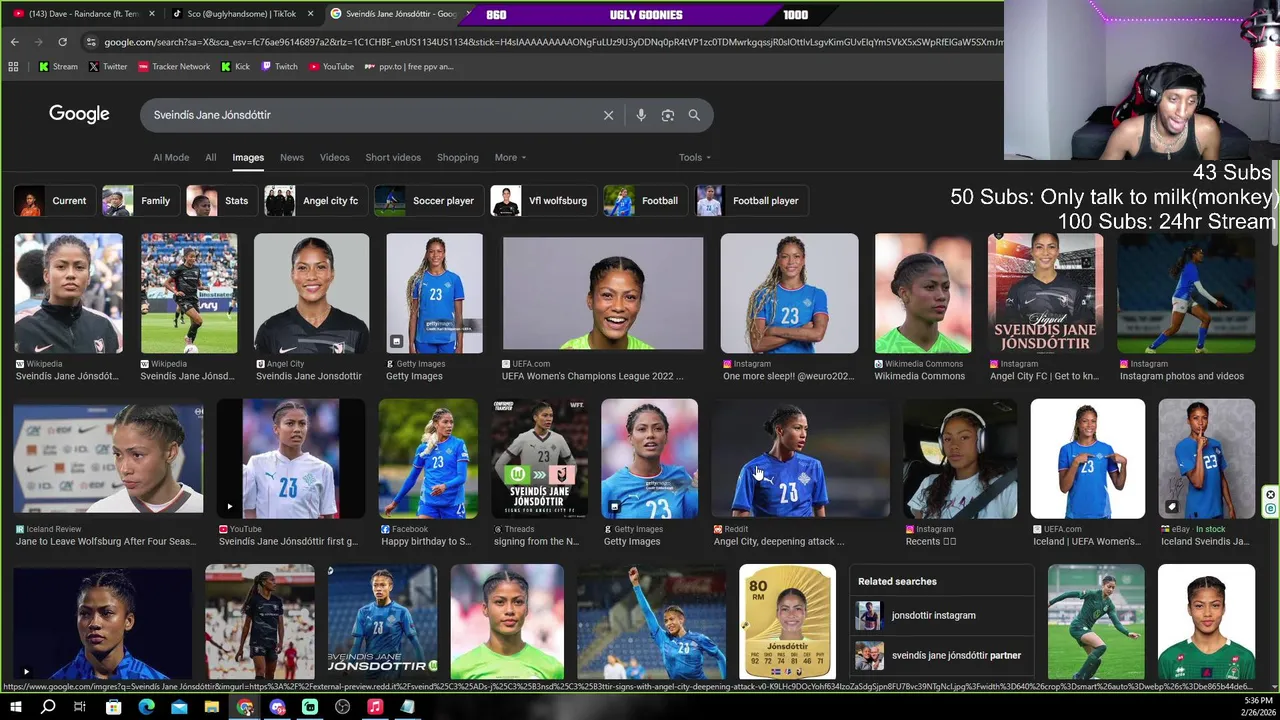
Task: Open the eBay In stock image result
Action: coord(1206,459)
